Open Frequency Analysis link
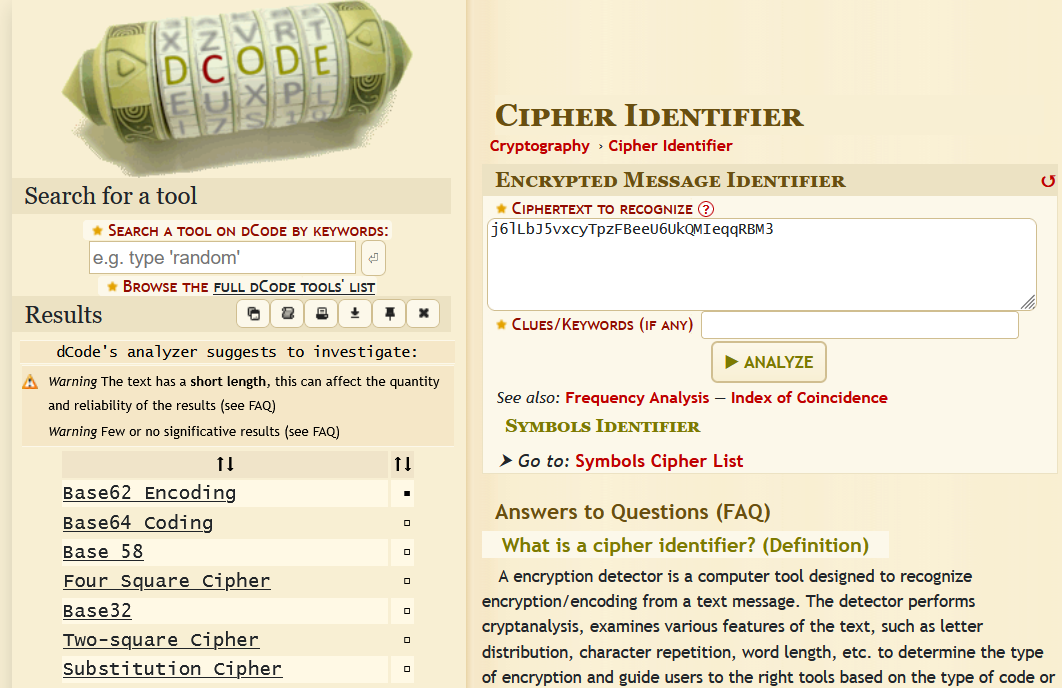The height and width of the screenshot is (688, 1062). pos(637,398)
